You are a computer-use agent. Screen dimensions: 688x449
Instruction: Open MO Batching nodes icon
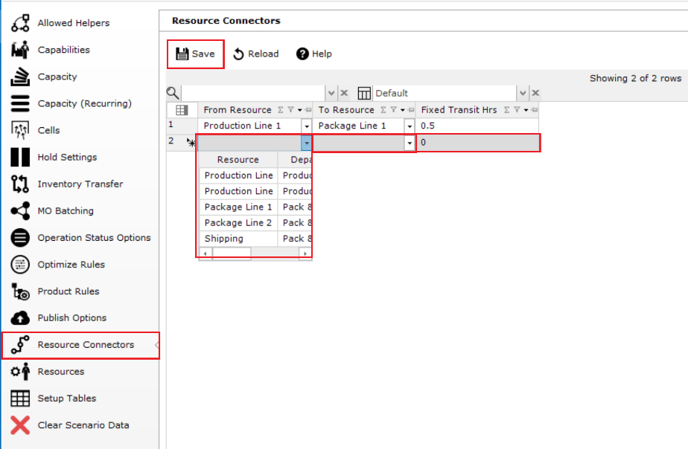click(x=20, y=211)
